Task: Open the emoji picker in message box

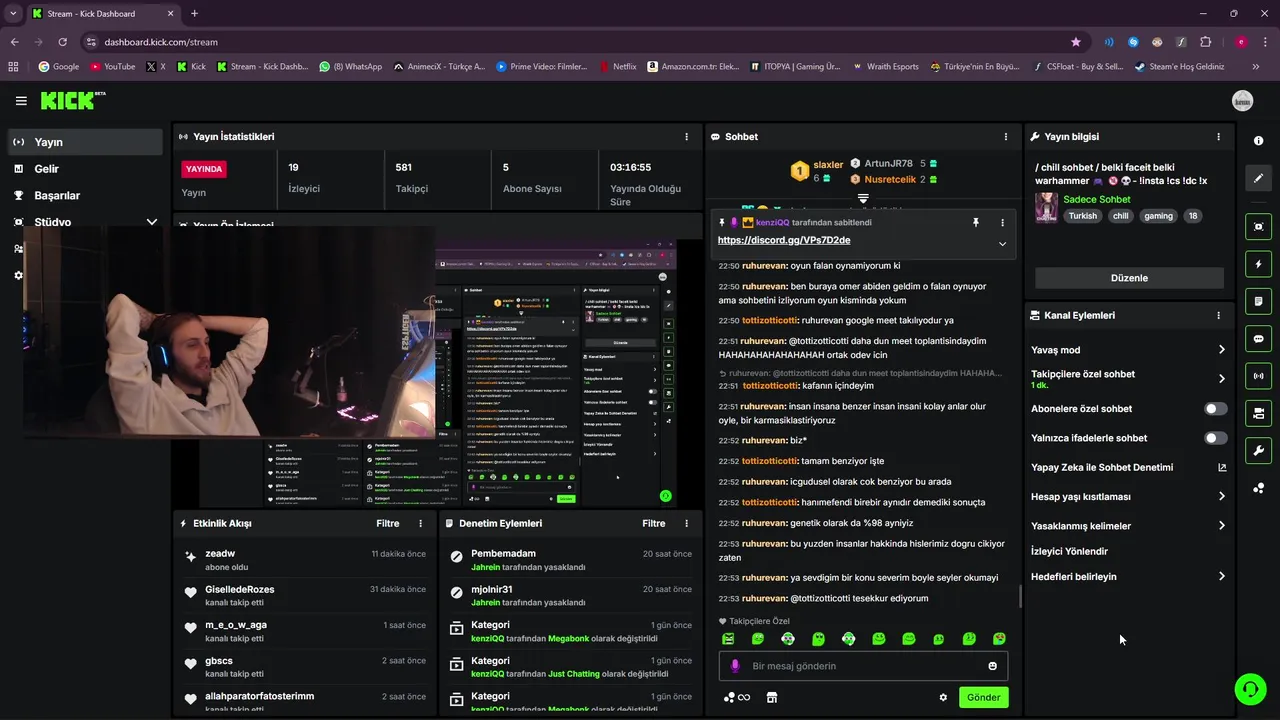Action: (992, 666)
